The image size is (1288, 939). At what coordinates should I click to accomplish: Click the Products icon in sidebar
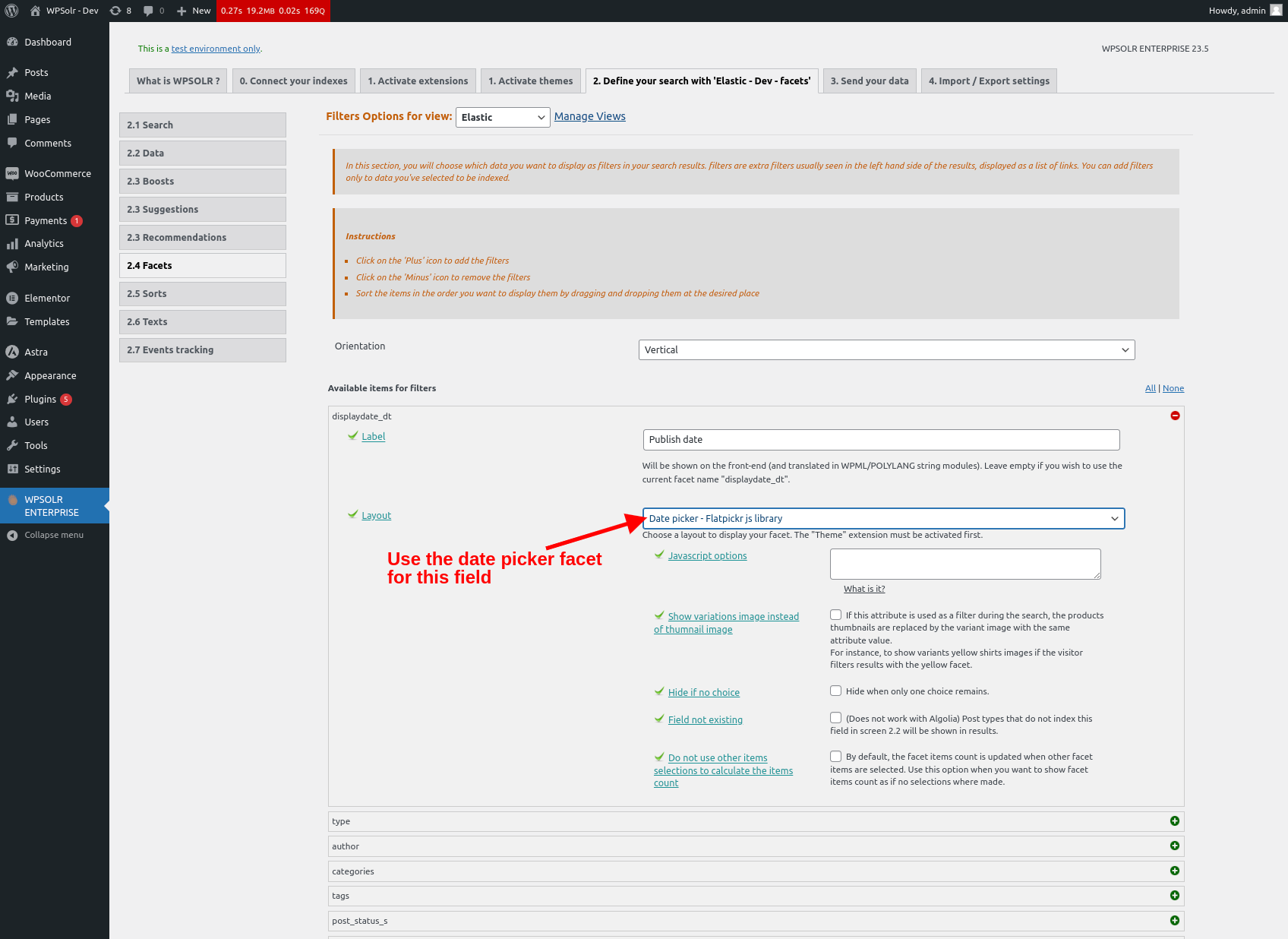(12, 197)
